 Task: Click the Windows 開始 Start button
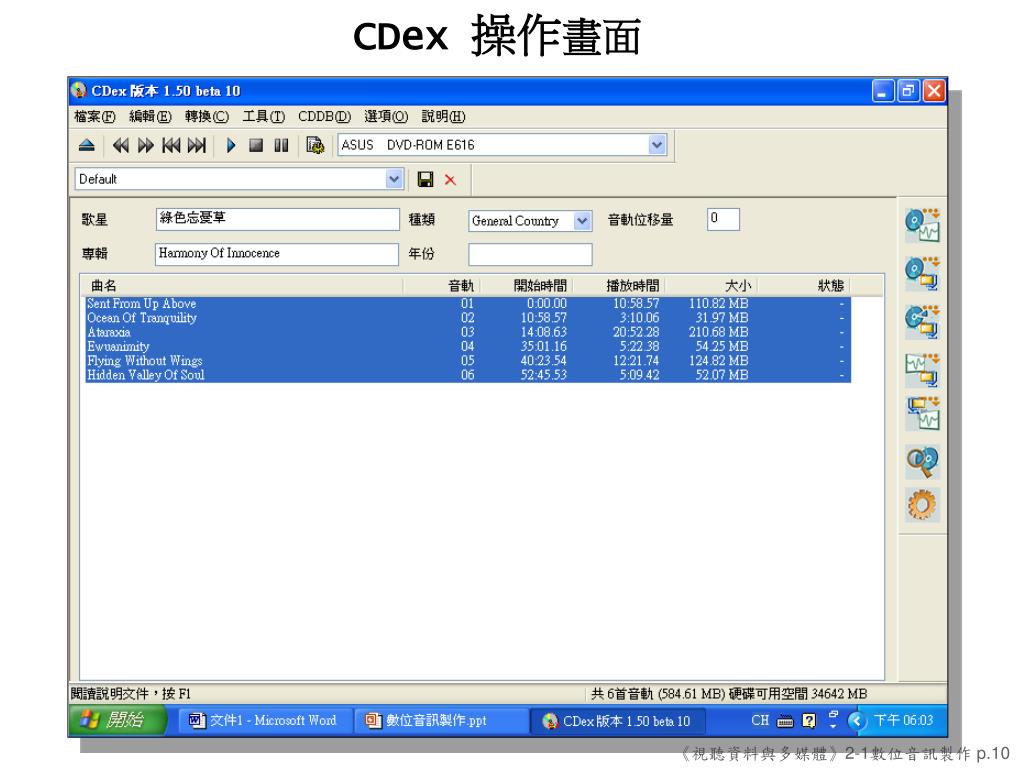pos(117,720)
